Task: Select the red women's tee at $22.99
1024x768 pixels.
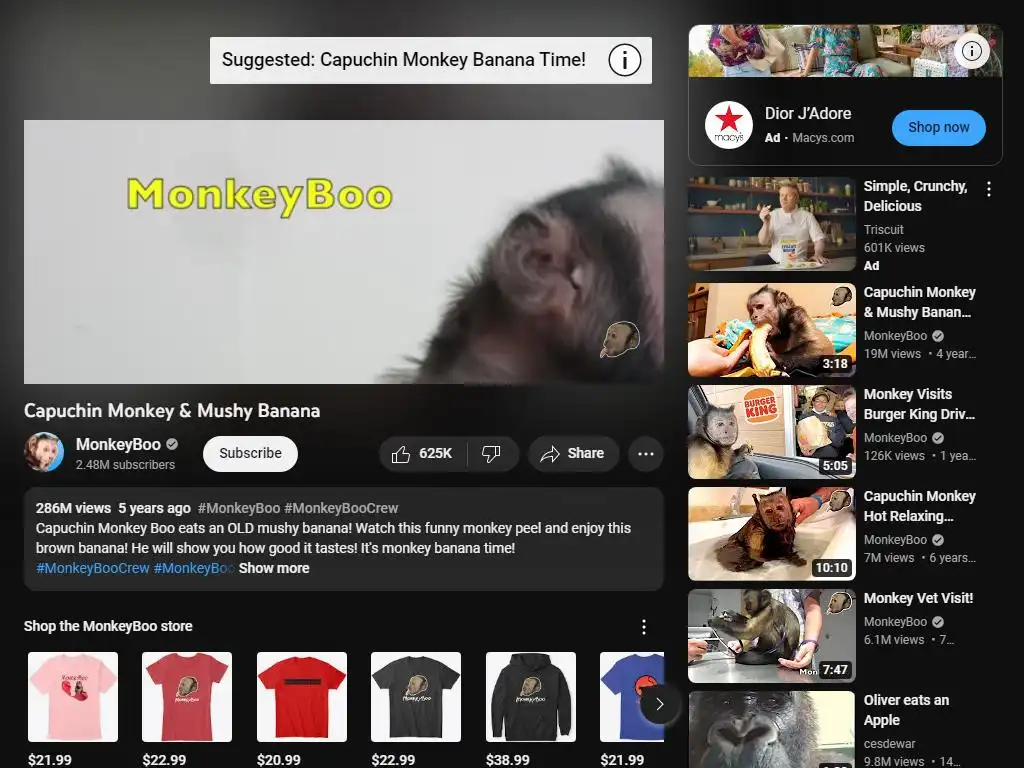Action: coord(187,697)
